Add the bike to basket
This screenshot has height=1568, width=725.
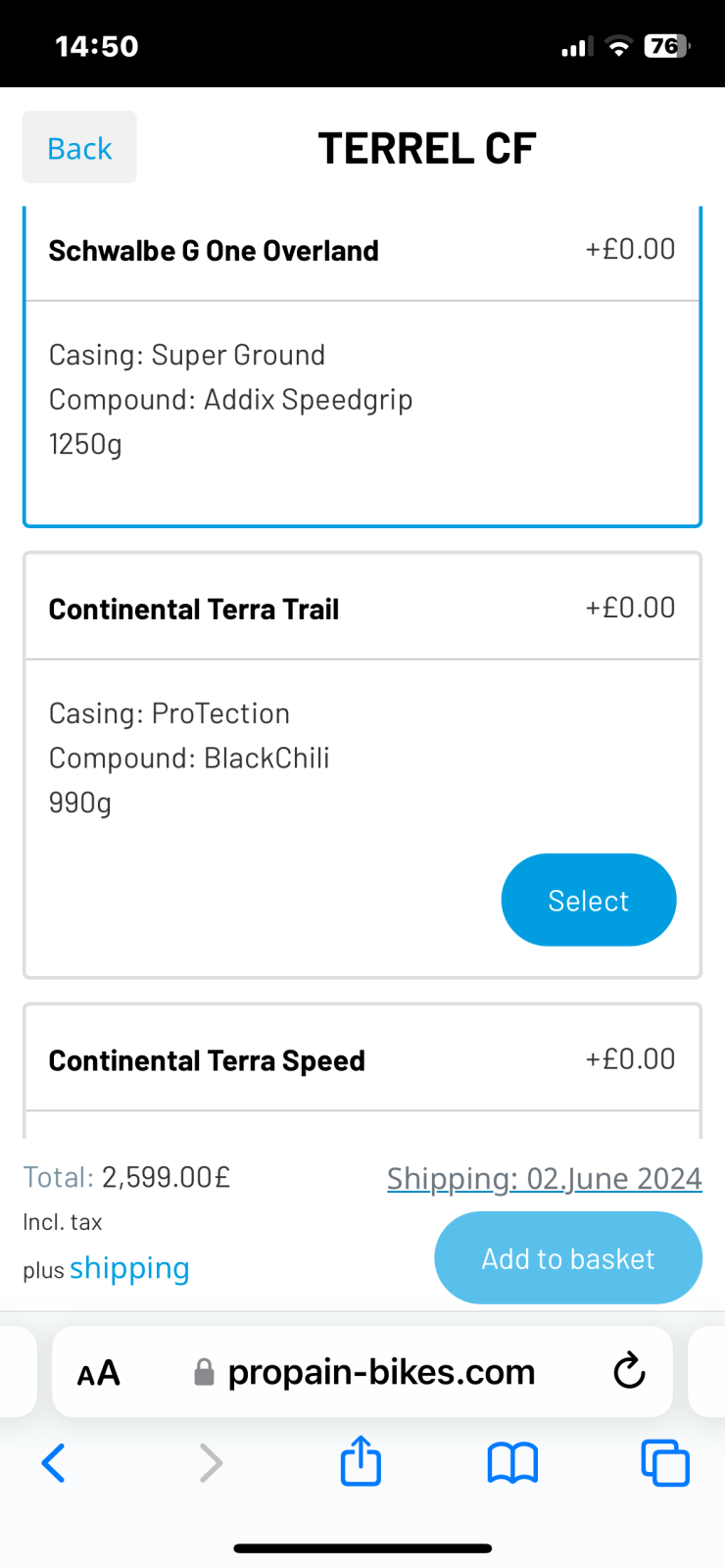pyautogui.click(x=567, y=1258)
